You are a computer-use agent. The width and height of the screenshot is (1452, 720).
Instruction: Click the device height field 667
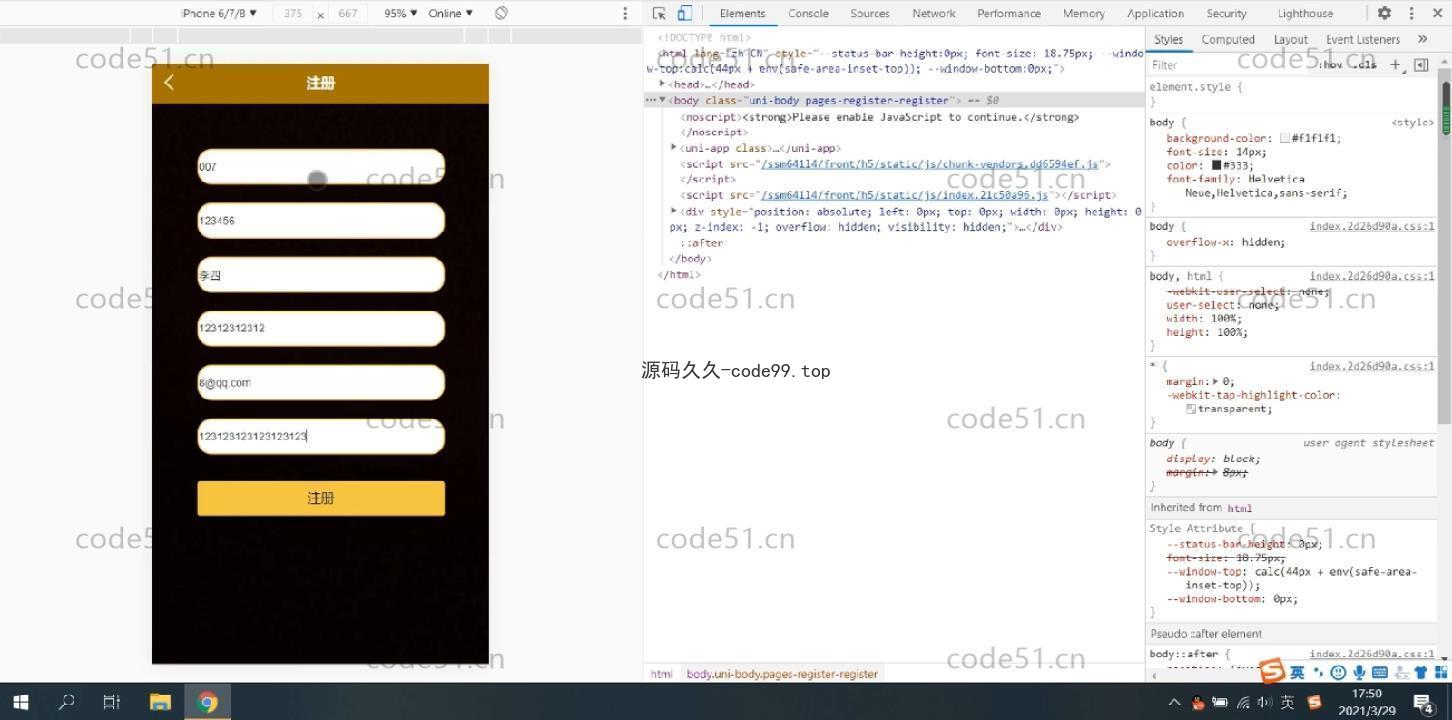(347, 13)
